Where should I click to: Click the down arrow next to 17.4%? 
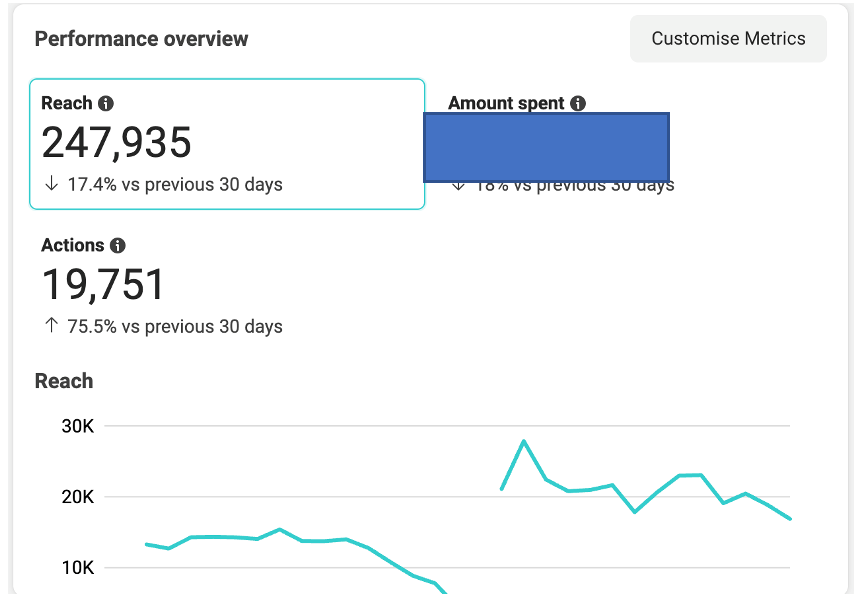pyautogui.click(x=51, y=183)
